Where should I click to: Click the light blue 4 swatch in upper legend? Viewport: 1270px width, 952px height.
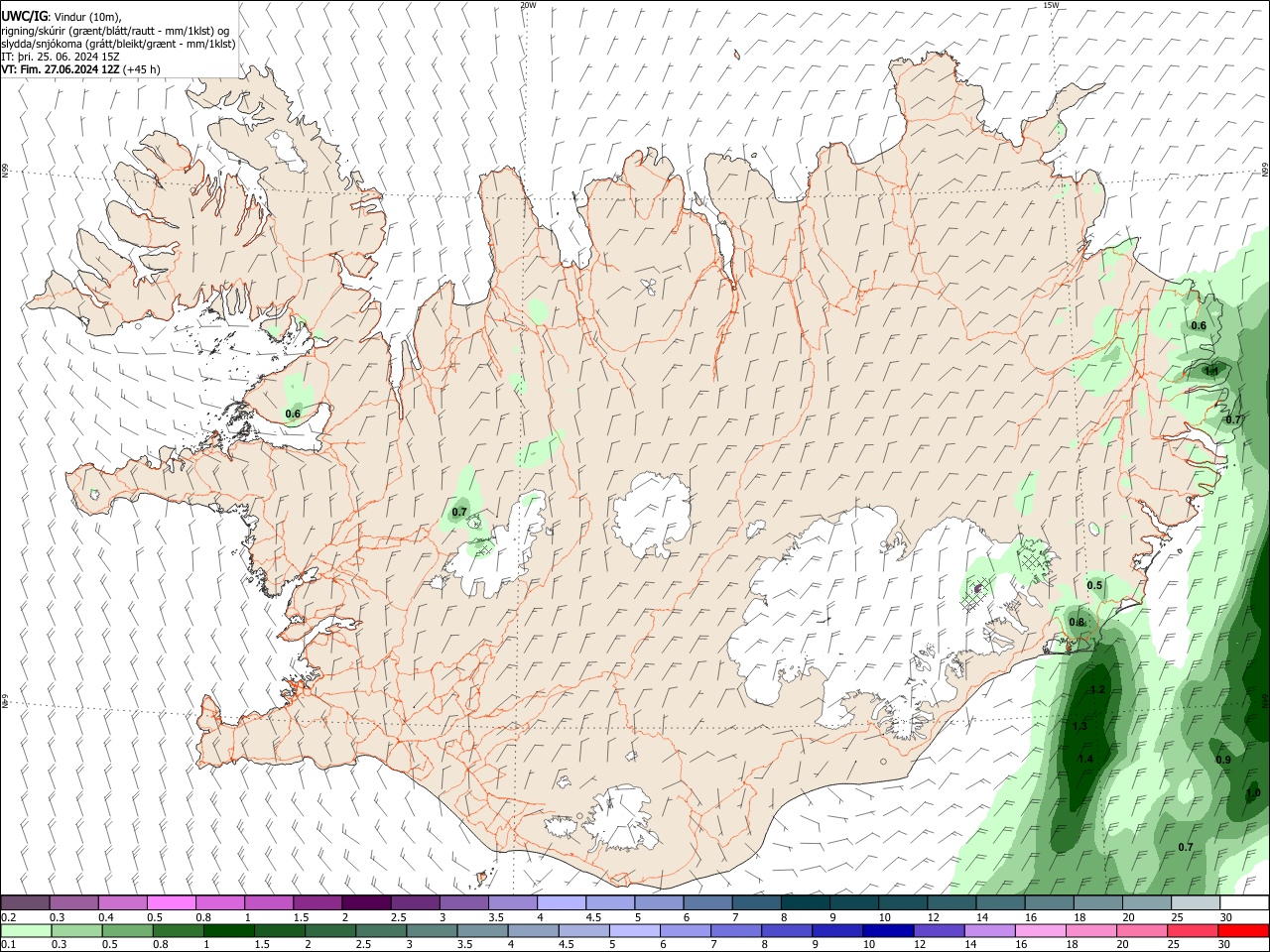click(562, 902)
